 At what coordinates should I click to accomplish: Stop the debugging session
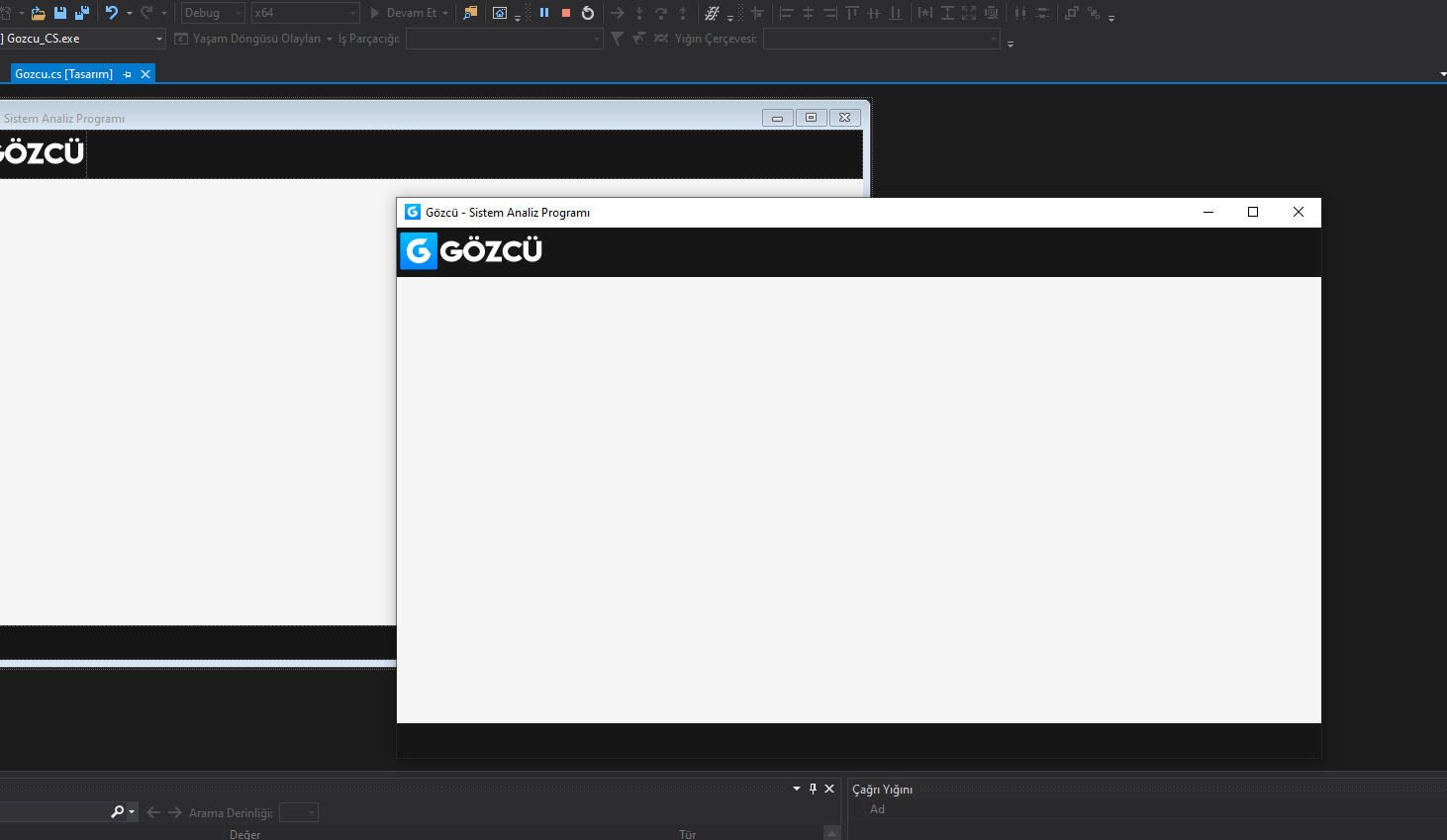tap(566, 13)
